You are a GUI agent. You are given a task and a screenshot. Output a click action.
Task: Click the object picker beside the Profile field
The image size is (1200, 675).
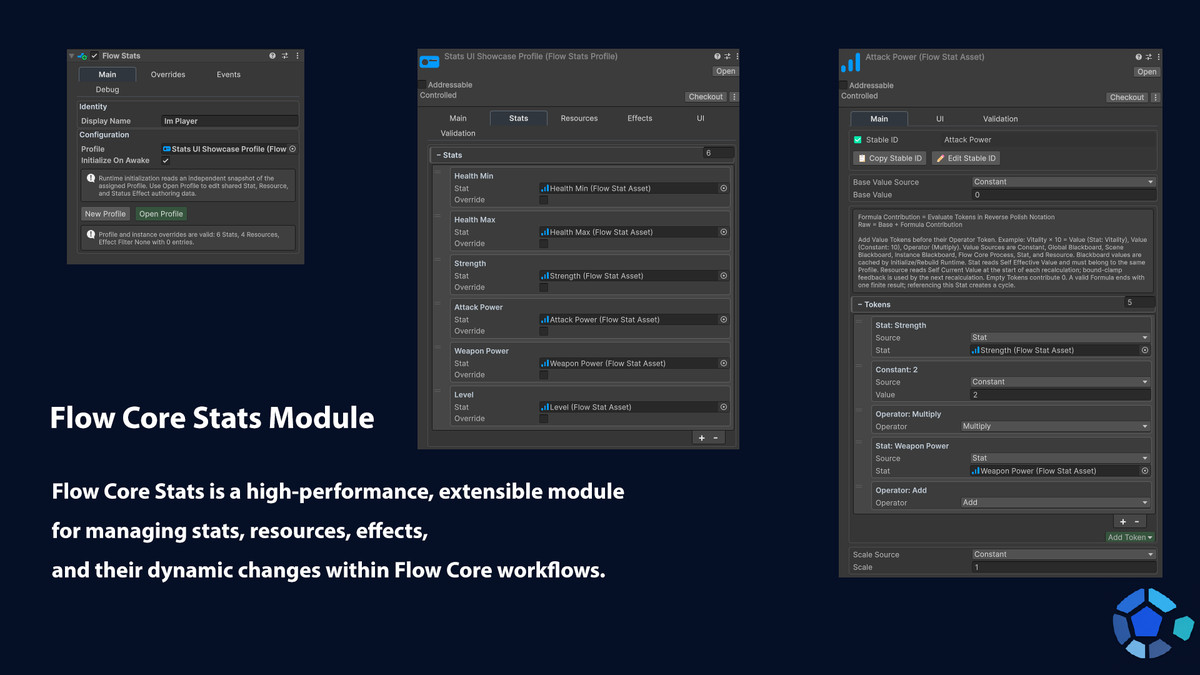[292, 149]
